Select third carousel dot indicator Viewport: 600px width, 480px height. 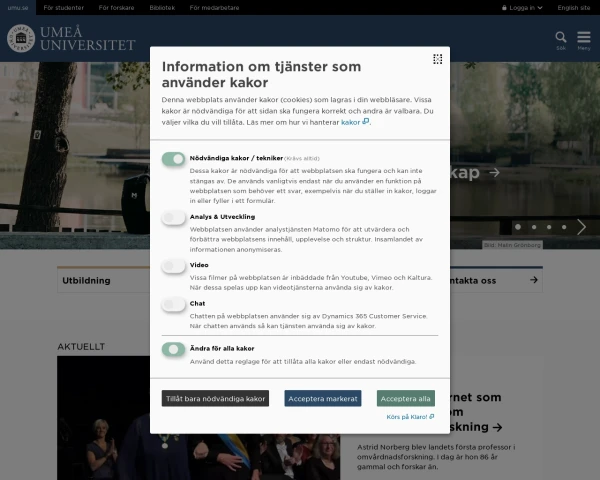click(549, 227)
